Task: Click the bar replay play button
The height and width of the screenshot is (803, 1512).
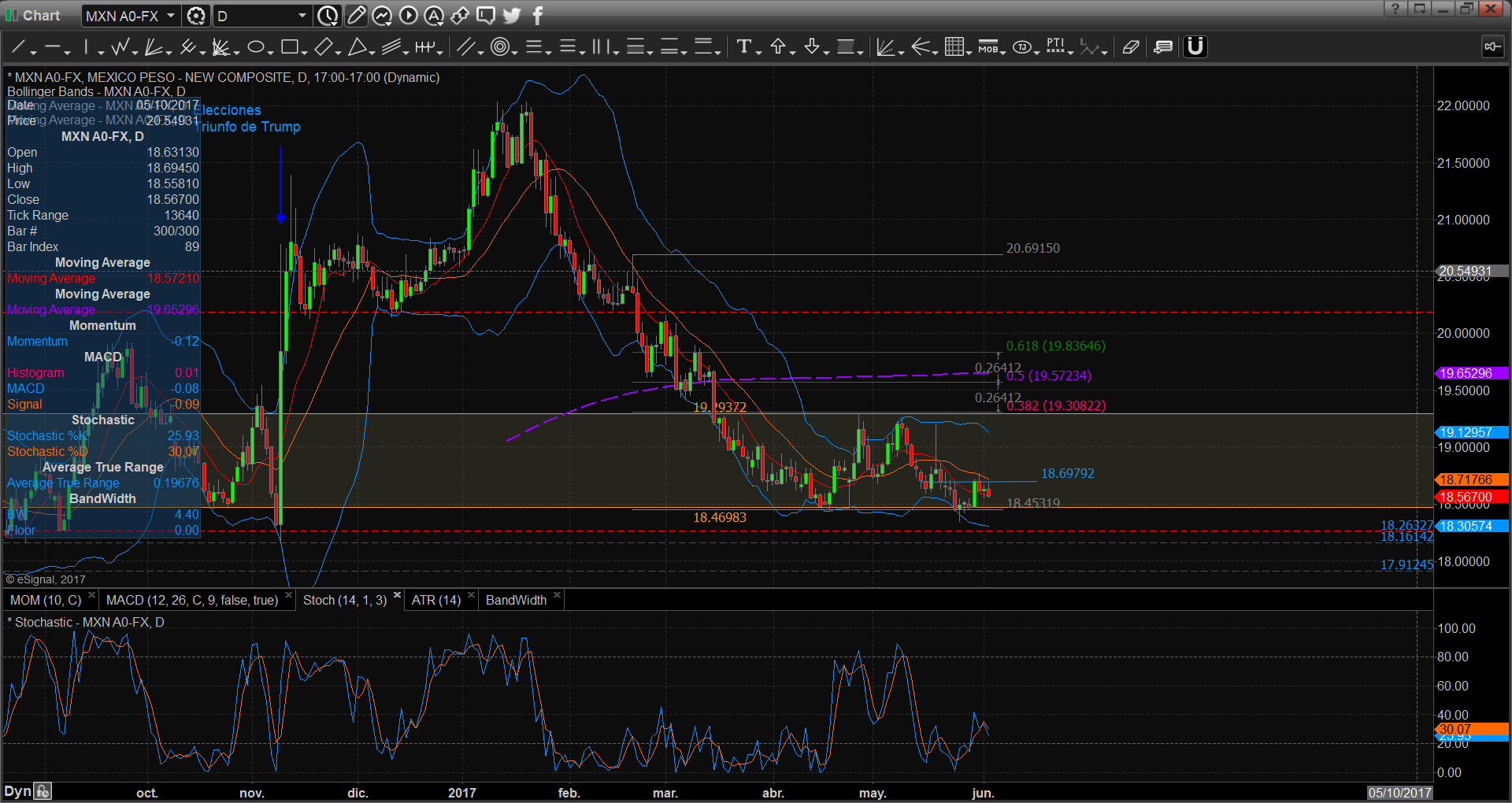Action: point(408,16)
